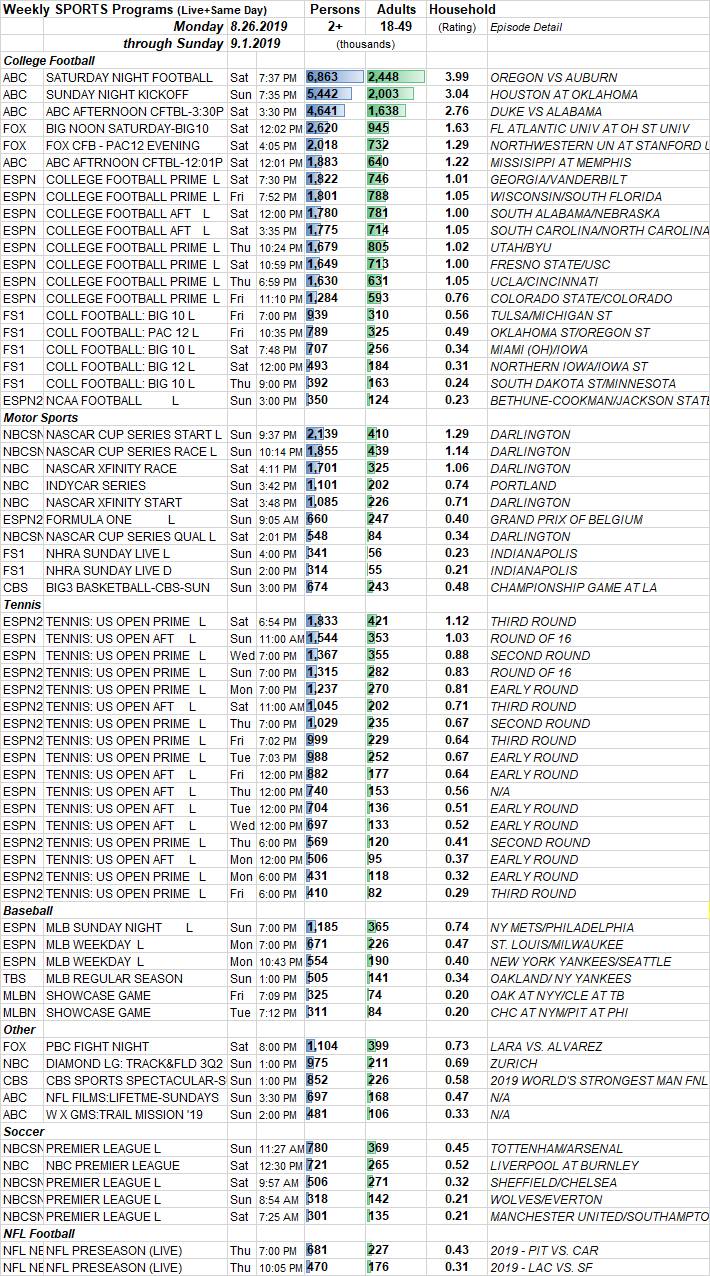Select the 'MIAMI (OH)/IOWA' cell

point(539,349)
